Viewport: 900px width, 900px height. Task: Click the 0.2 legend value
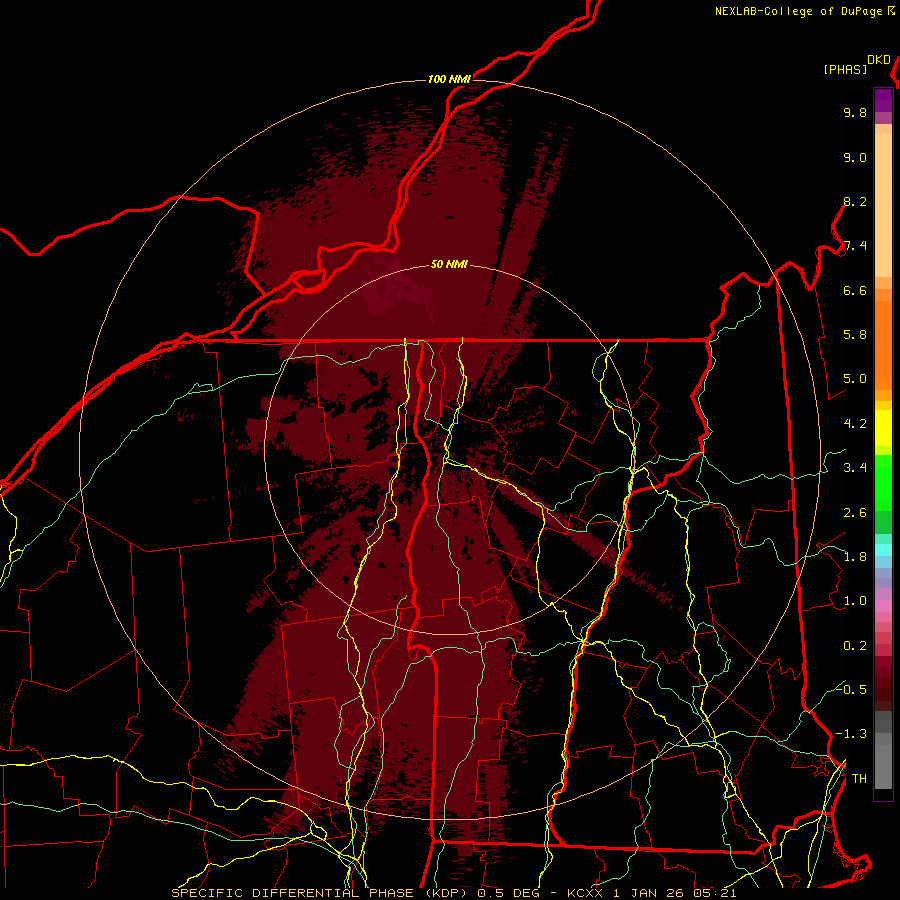click(x=855, y=646)
